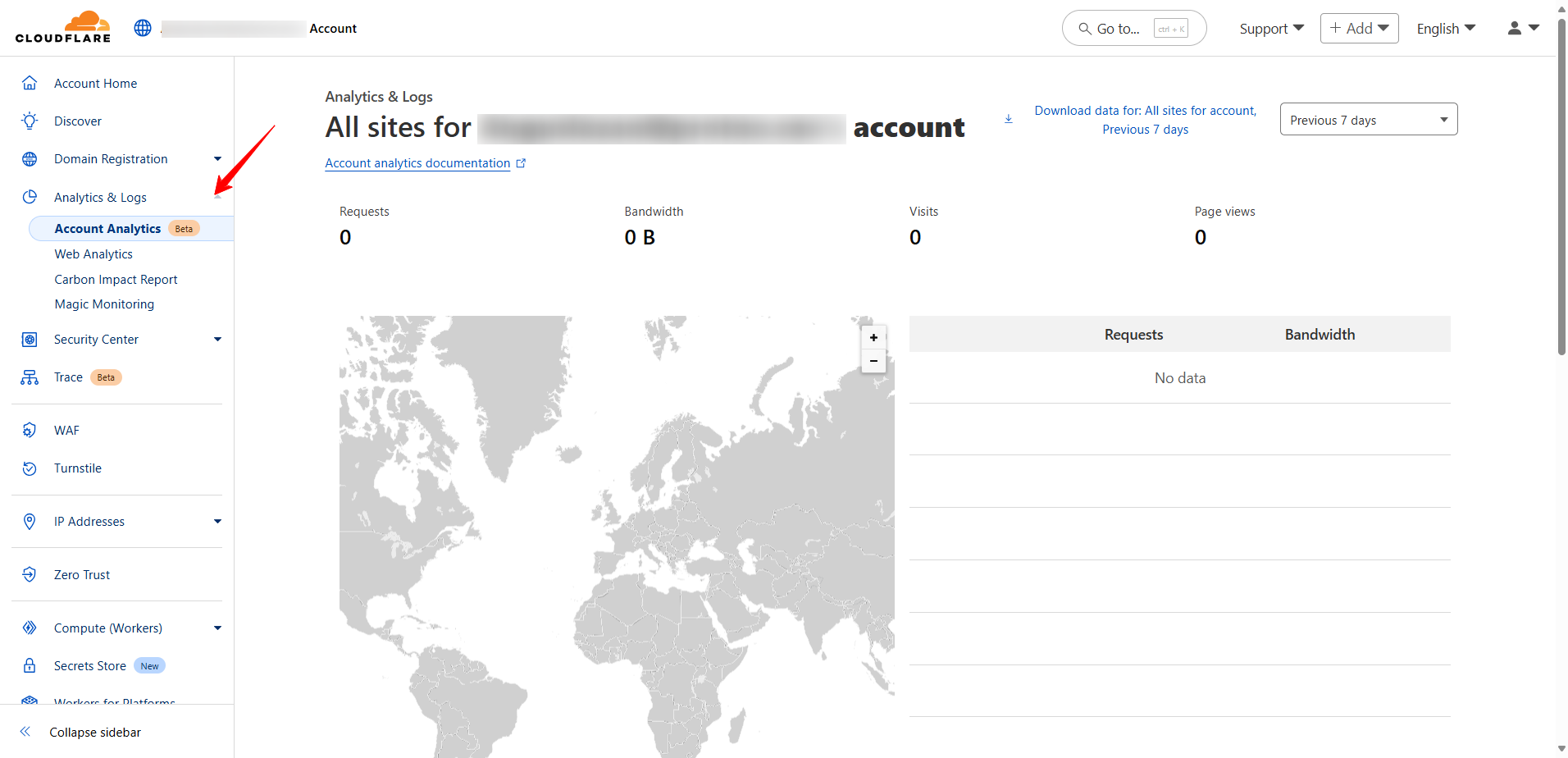Open Account analytics documentation link
Screen dimensions: 1568x758
417,163
